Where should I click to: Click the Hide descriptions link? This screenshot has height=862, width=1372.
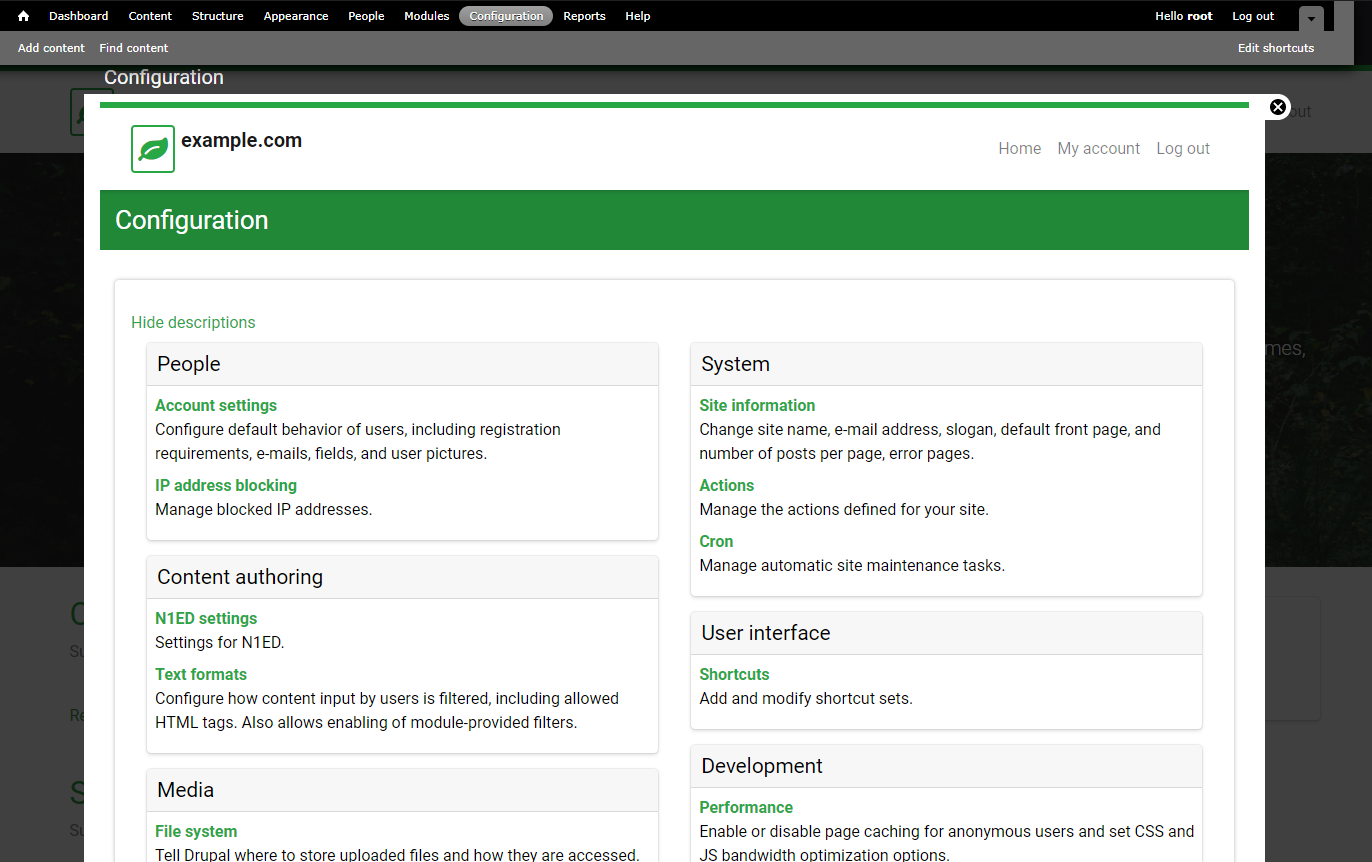coord(193,322)
